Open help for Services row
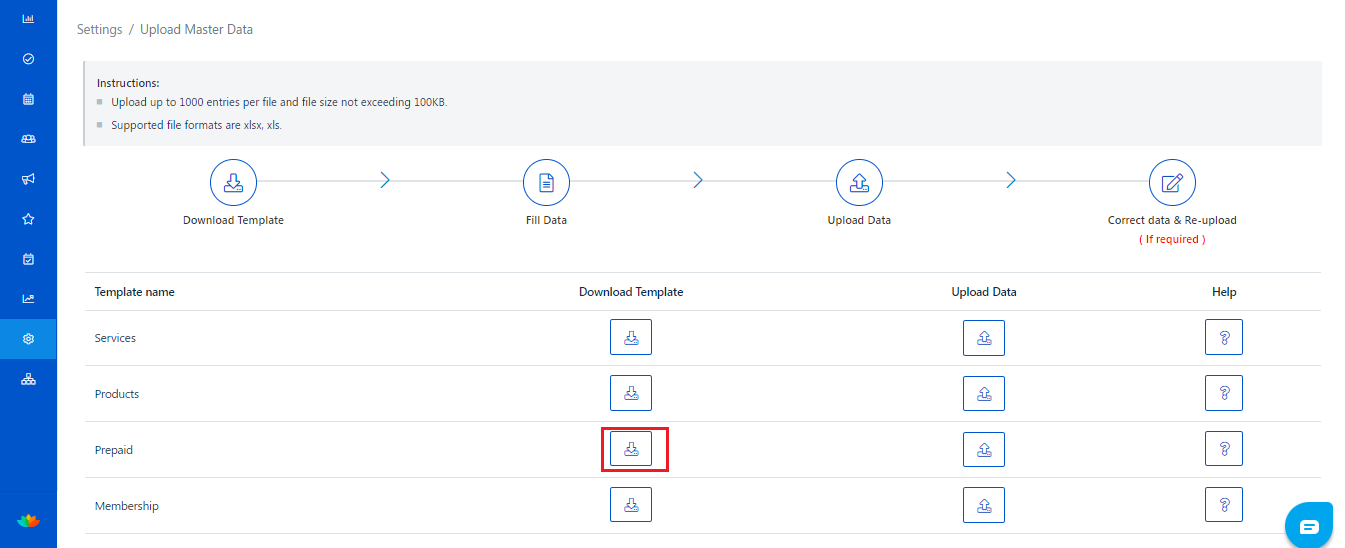 1224,338
